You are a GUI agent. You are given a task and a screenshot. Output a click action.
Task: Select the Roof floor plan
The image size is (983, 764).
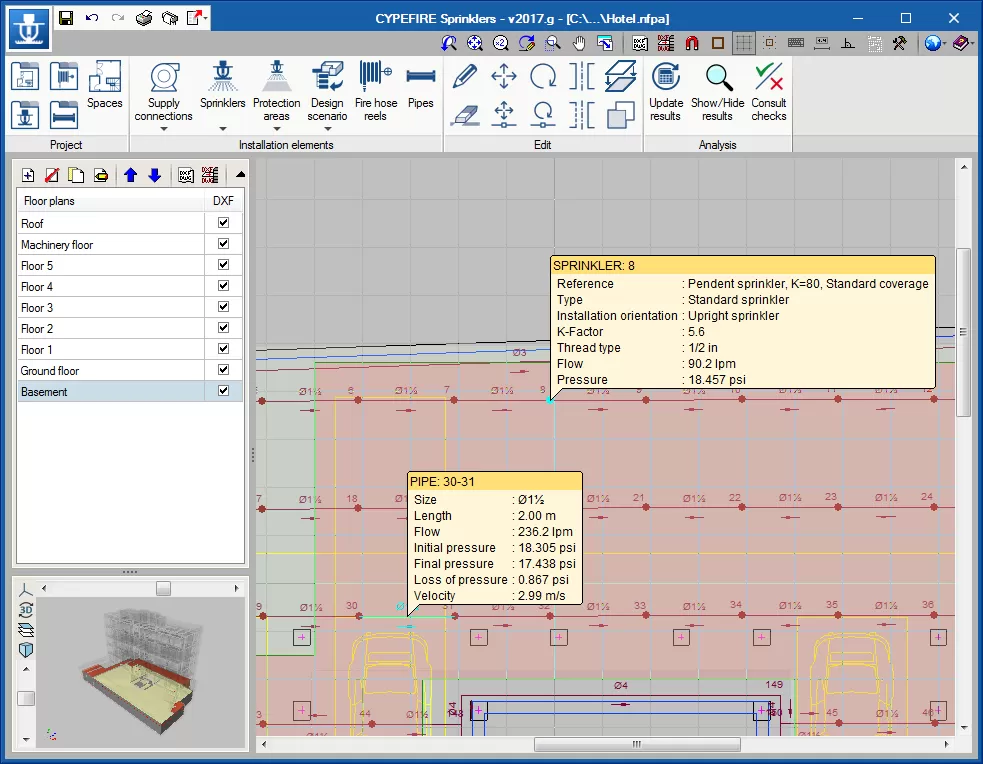(112, 224)
